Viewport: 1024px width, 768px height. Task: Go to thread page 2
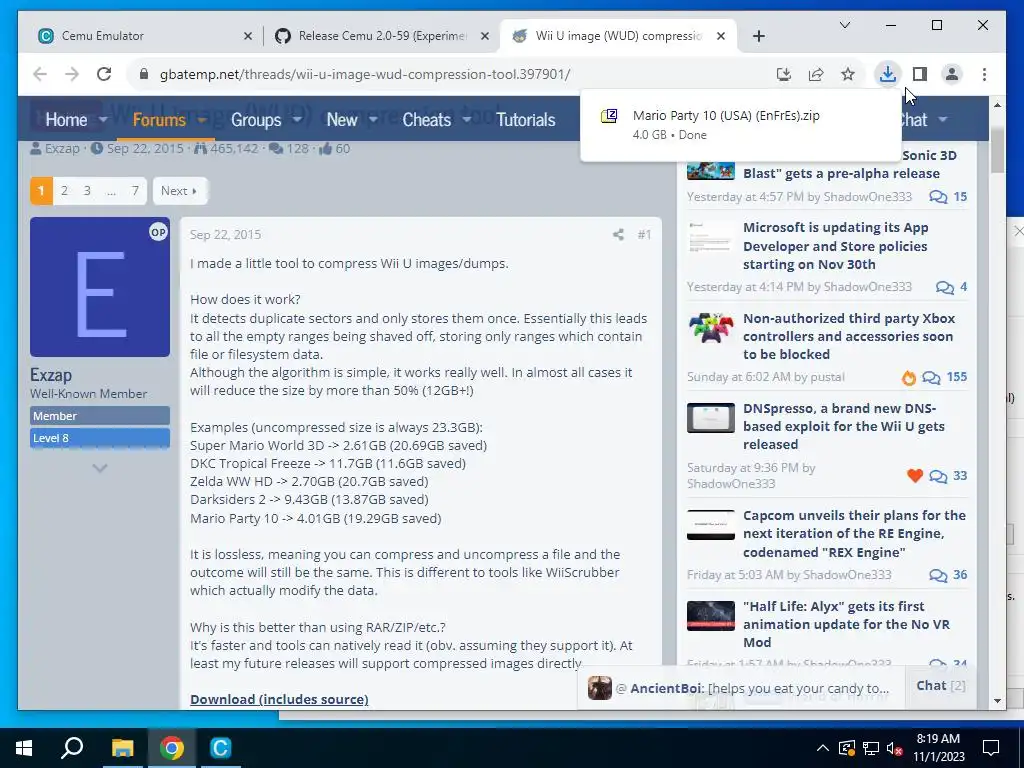(x=64, y=191)
